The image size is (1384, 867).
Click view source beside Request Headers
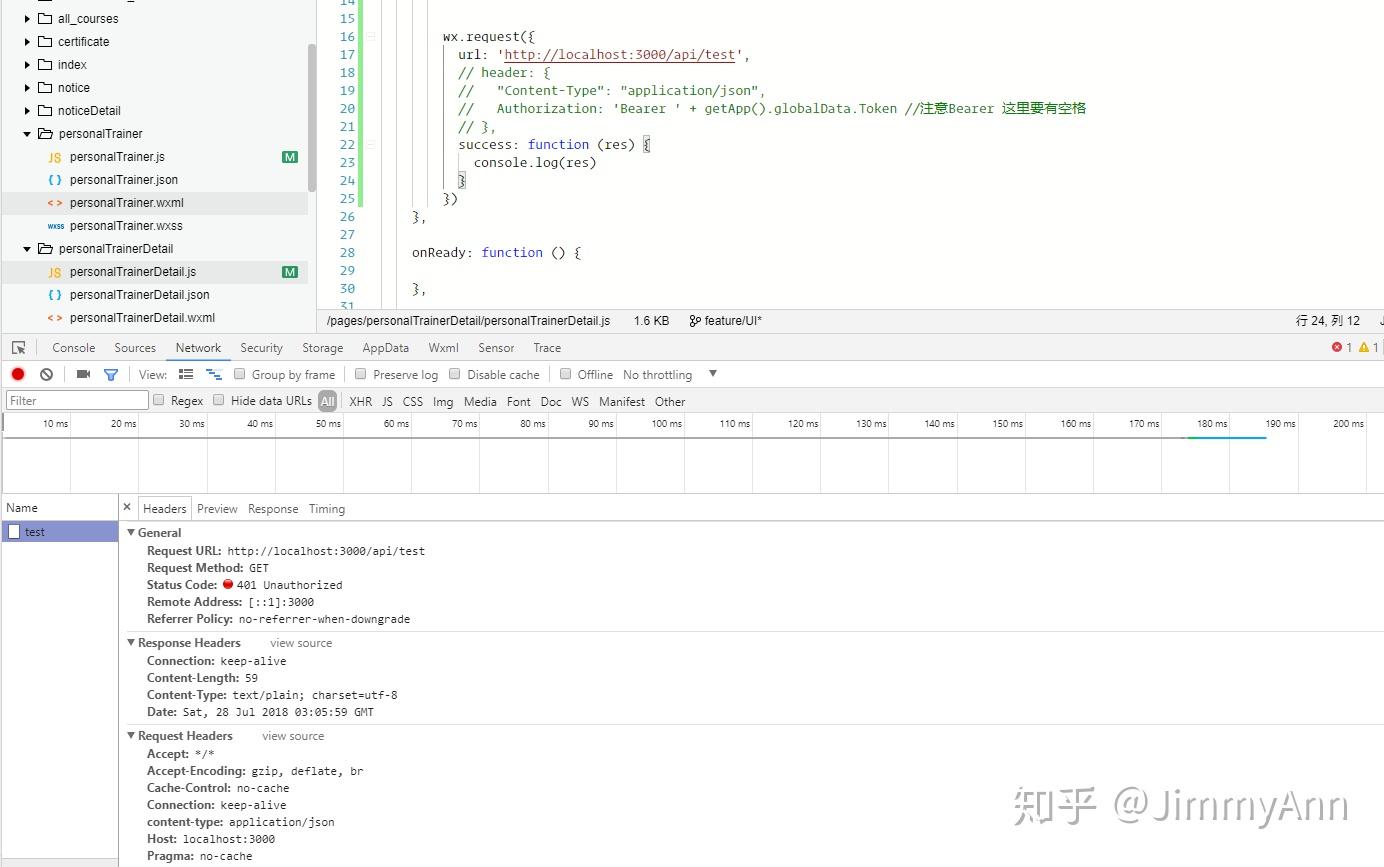click(293, 736)
